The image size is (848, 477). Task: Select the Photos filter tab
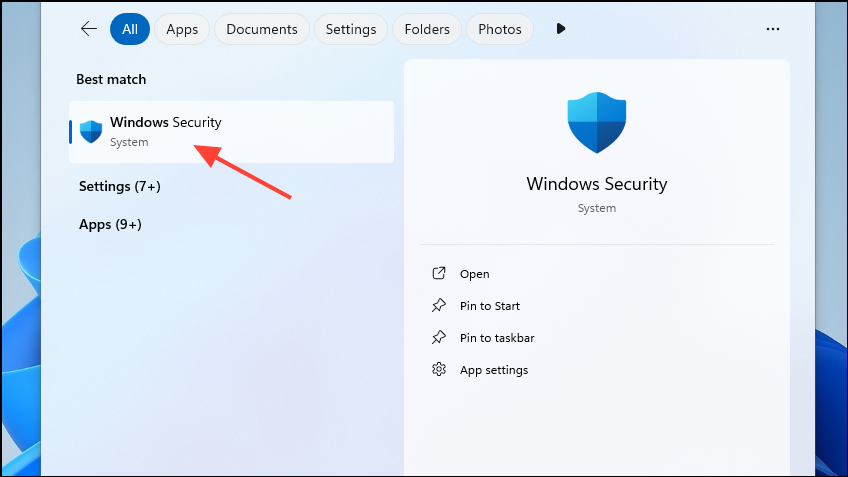[x=500, y=29]
